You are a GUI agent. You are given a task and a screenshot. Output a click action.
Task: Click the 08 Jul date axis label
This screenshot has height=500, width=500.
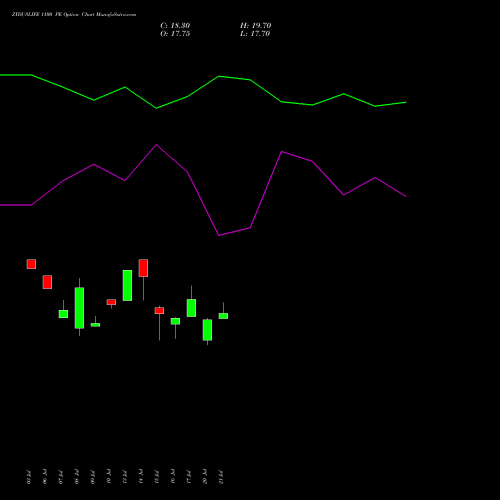tap(77, 477)
